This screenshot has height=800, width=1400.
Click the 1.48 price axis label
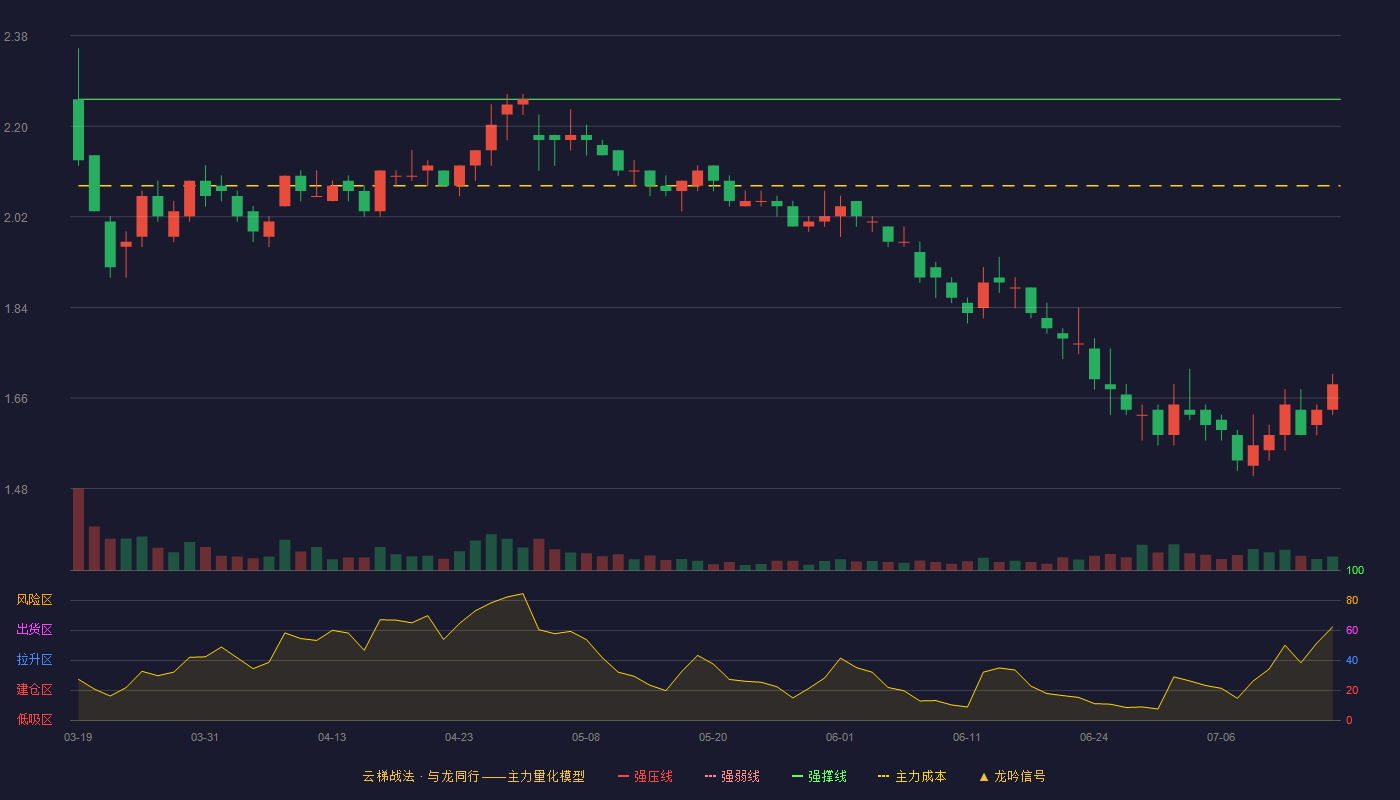point(16,490)
